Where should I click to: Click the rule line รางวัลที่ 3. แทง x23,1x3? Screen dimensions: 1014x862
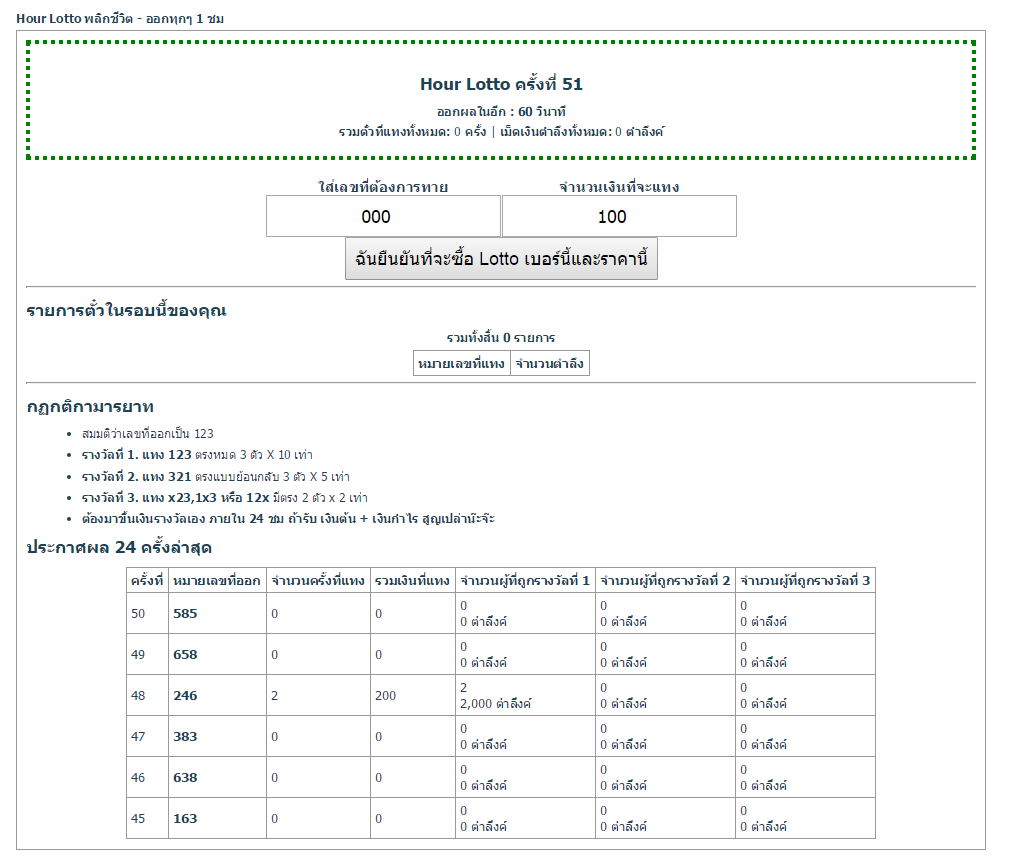click(224, 498)
